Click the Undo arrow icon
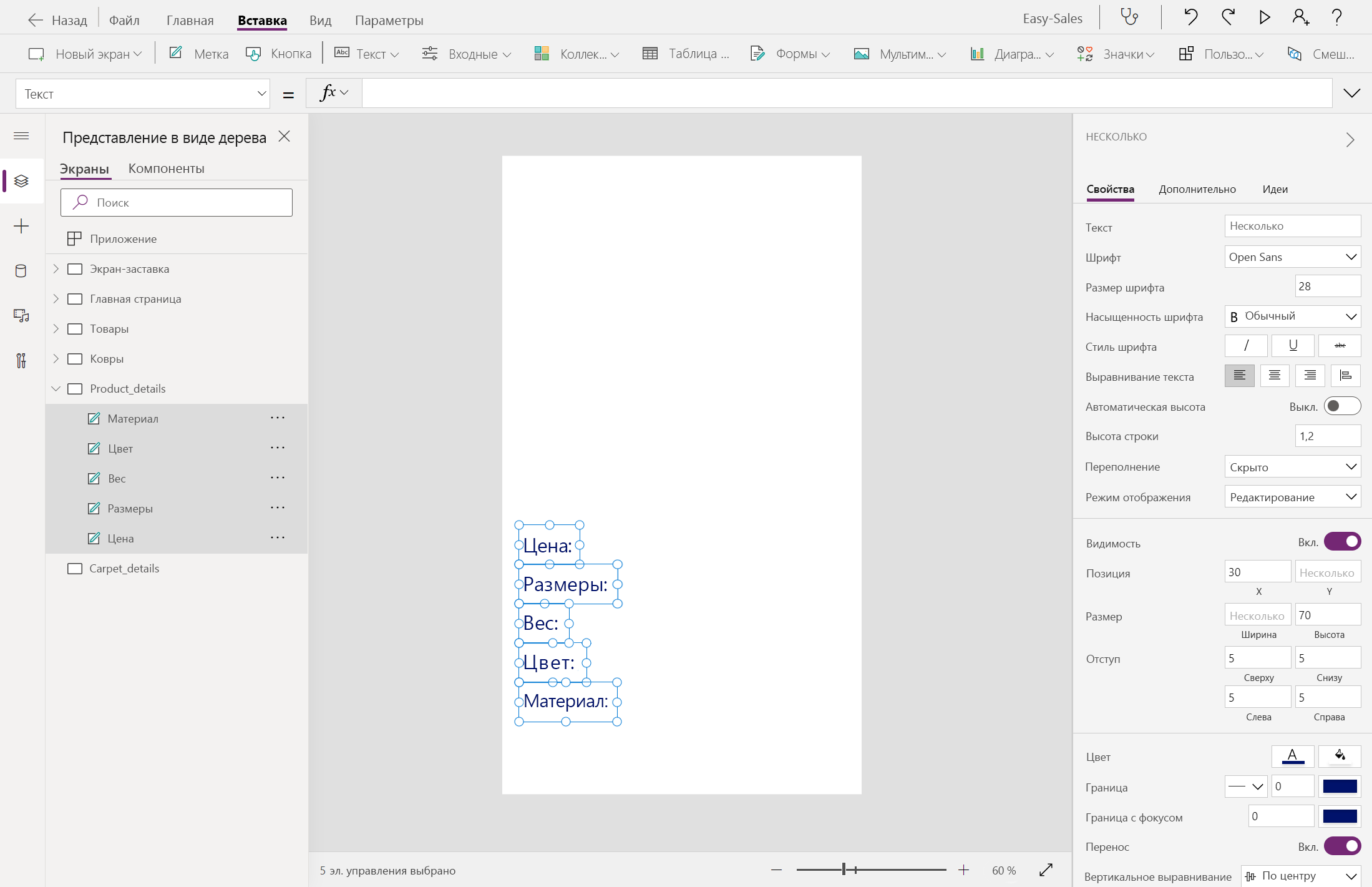This screenshot has width=1372, height=887. [x=1191, y=17]
